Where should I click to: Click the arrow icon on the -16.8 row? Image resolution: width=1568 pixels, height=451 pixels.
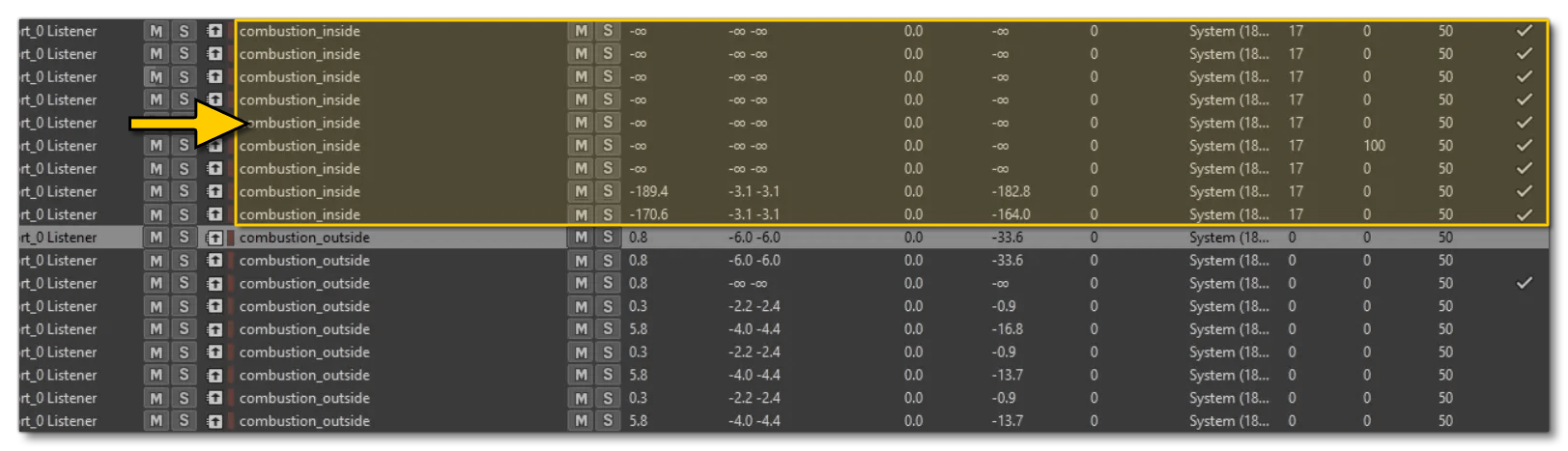coord(214,329)
